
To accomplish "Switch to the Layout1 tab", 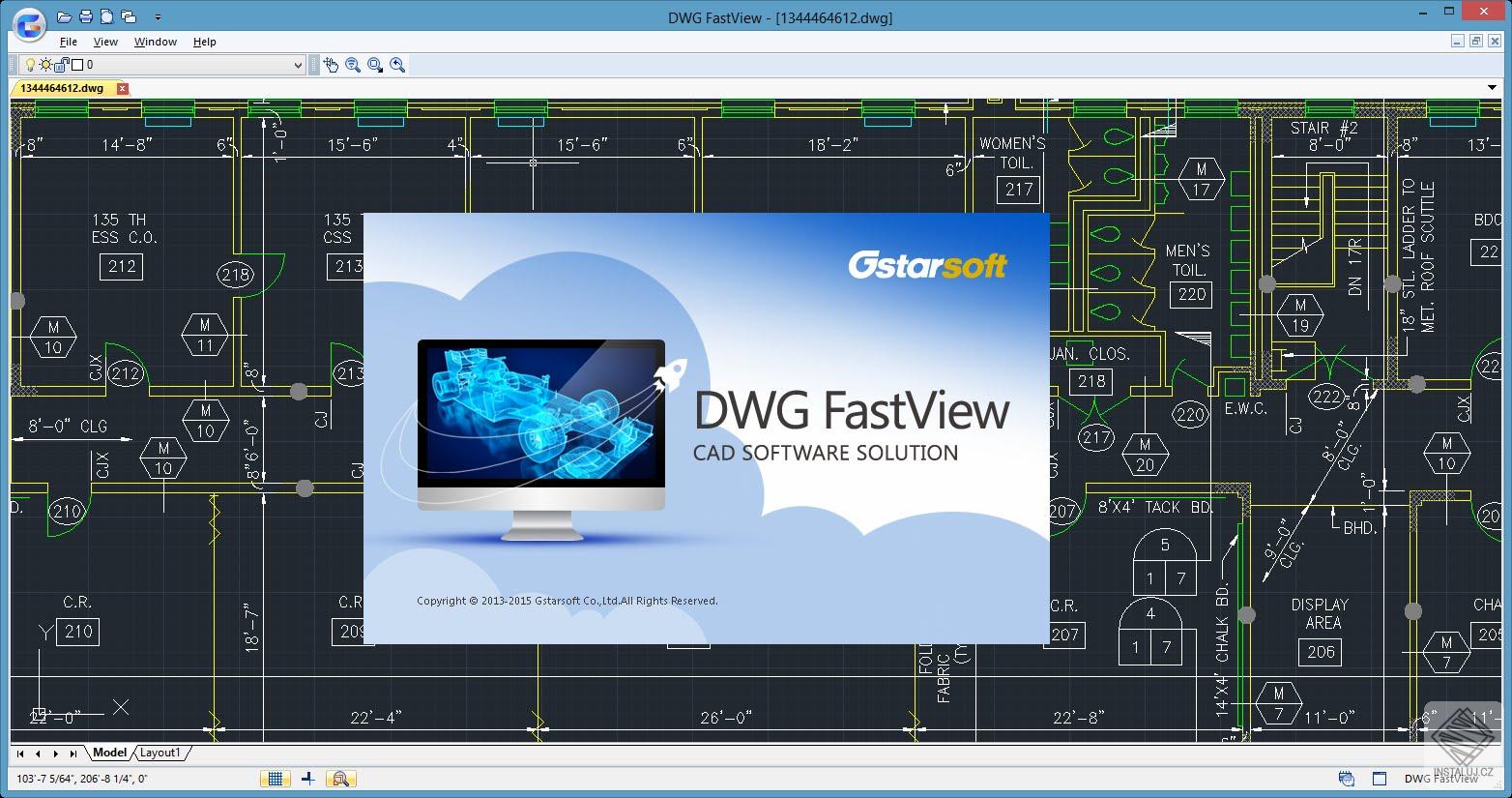I will pyautogui.click(x=160, y=753).
